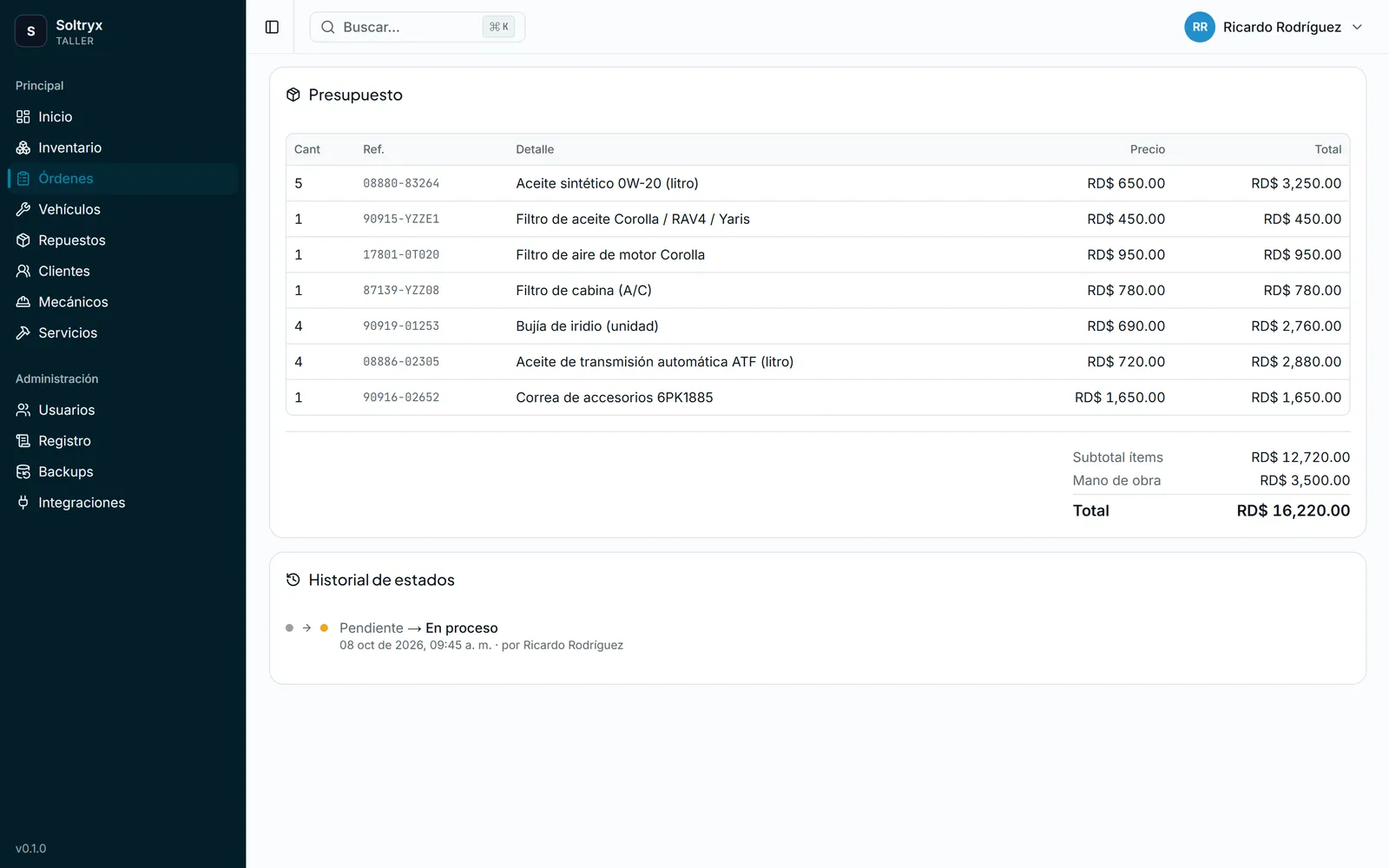Select reference 08880-83264
Viewport: 1389px width, 868px height.
[401, 183]
